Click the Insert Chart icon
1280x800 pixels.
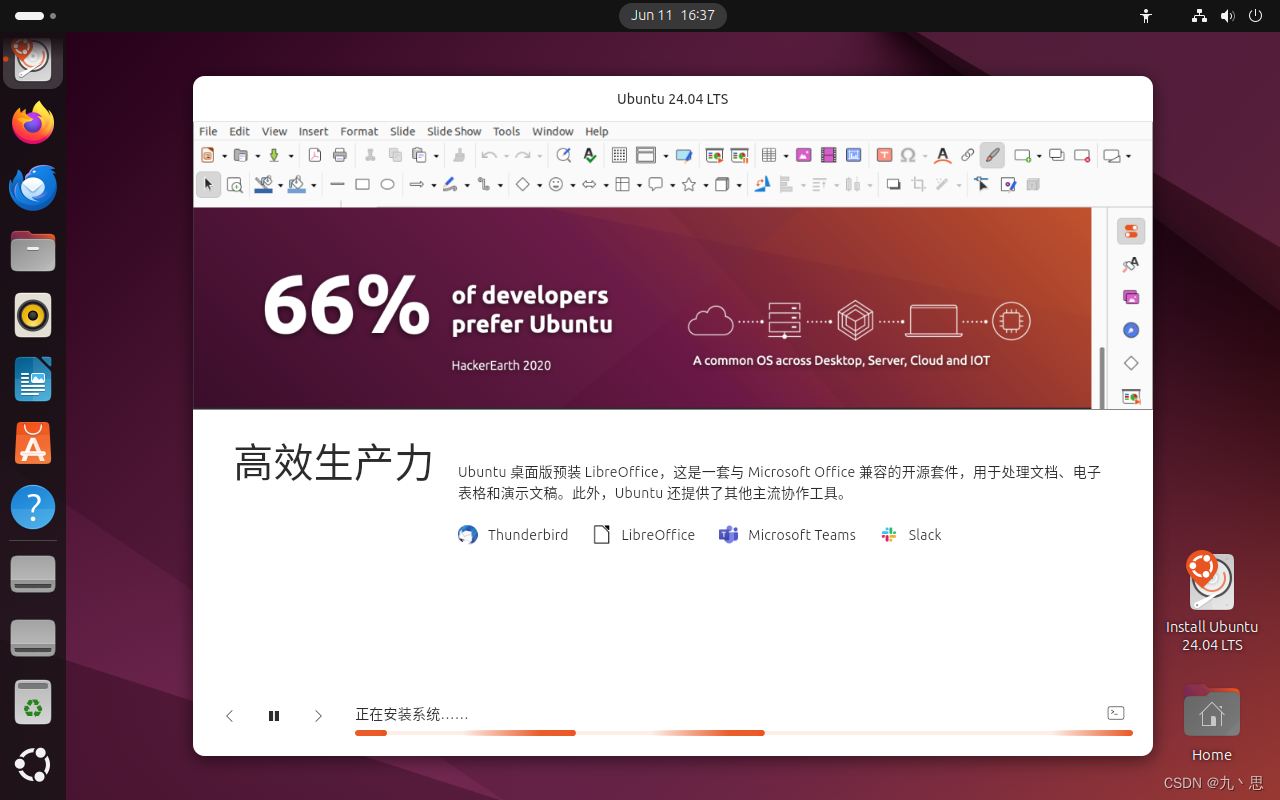pos(853,155)
